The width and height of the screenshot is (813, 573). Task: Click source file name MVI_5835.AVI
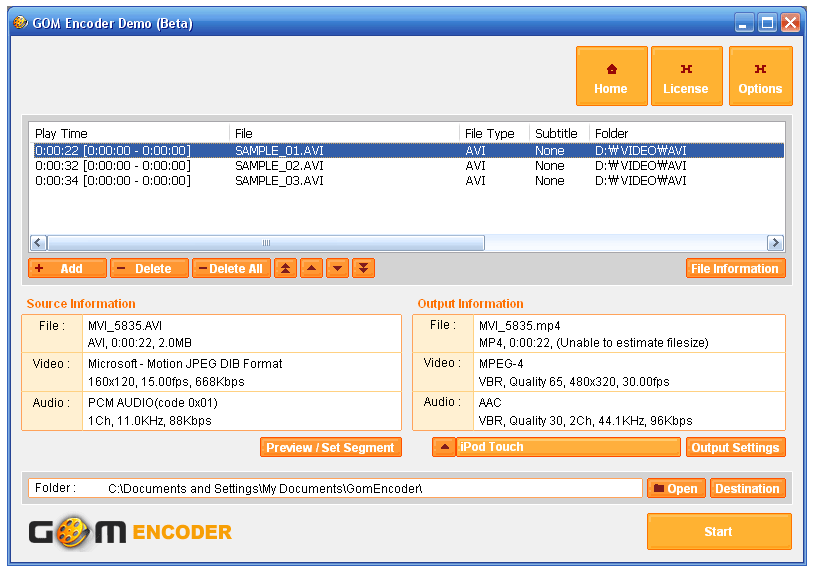[x=125, y=326]
